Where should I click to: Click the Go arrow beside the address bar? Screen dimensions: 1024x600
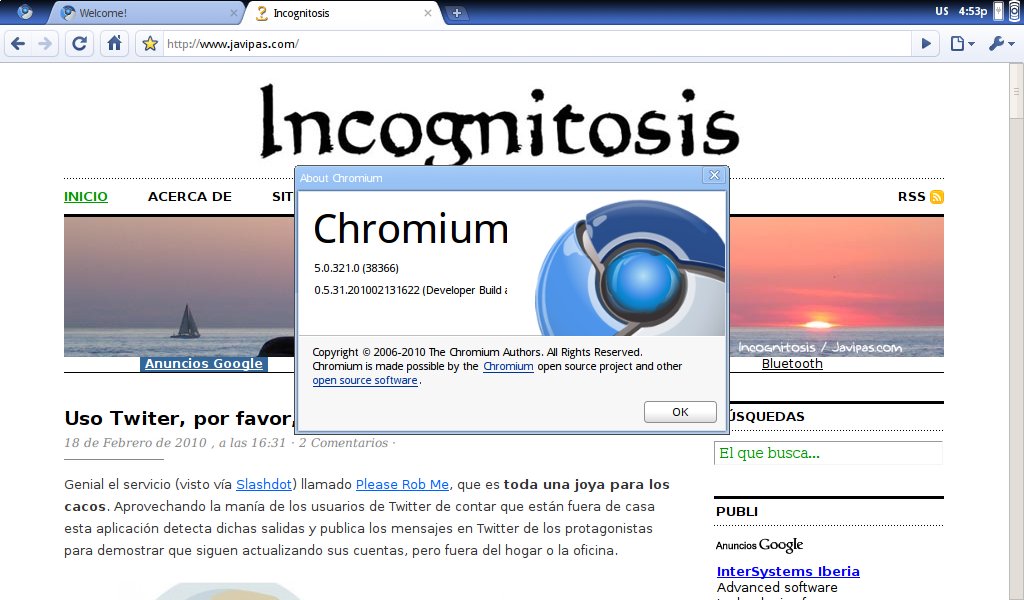coord(926,44)
